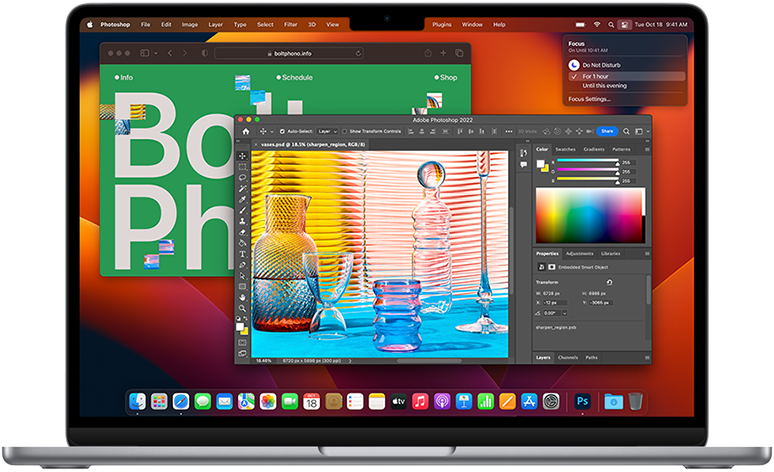
Task: Select the Rectangular Marquee tool
Action: [242, 167]
